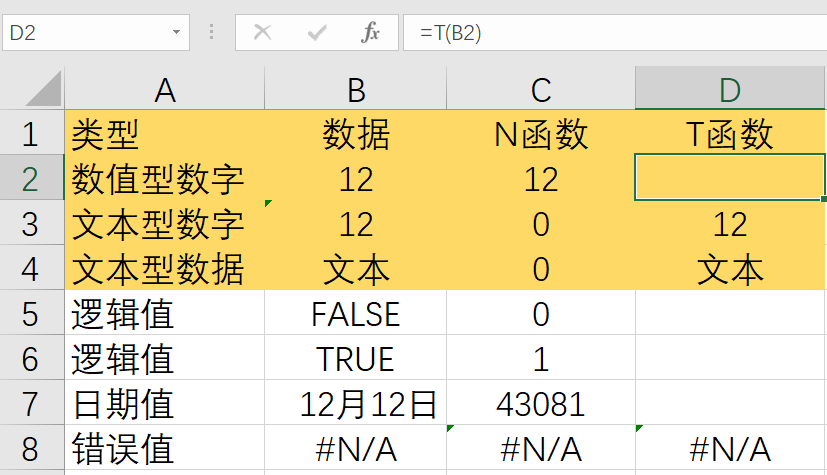
Task: Expand the Name Box dropdown arrow
Action: (176, 33)
